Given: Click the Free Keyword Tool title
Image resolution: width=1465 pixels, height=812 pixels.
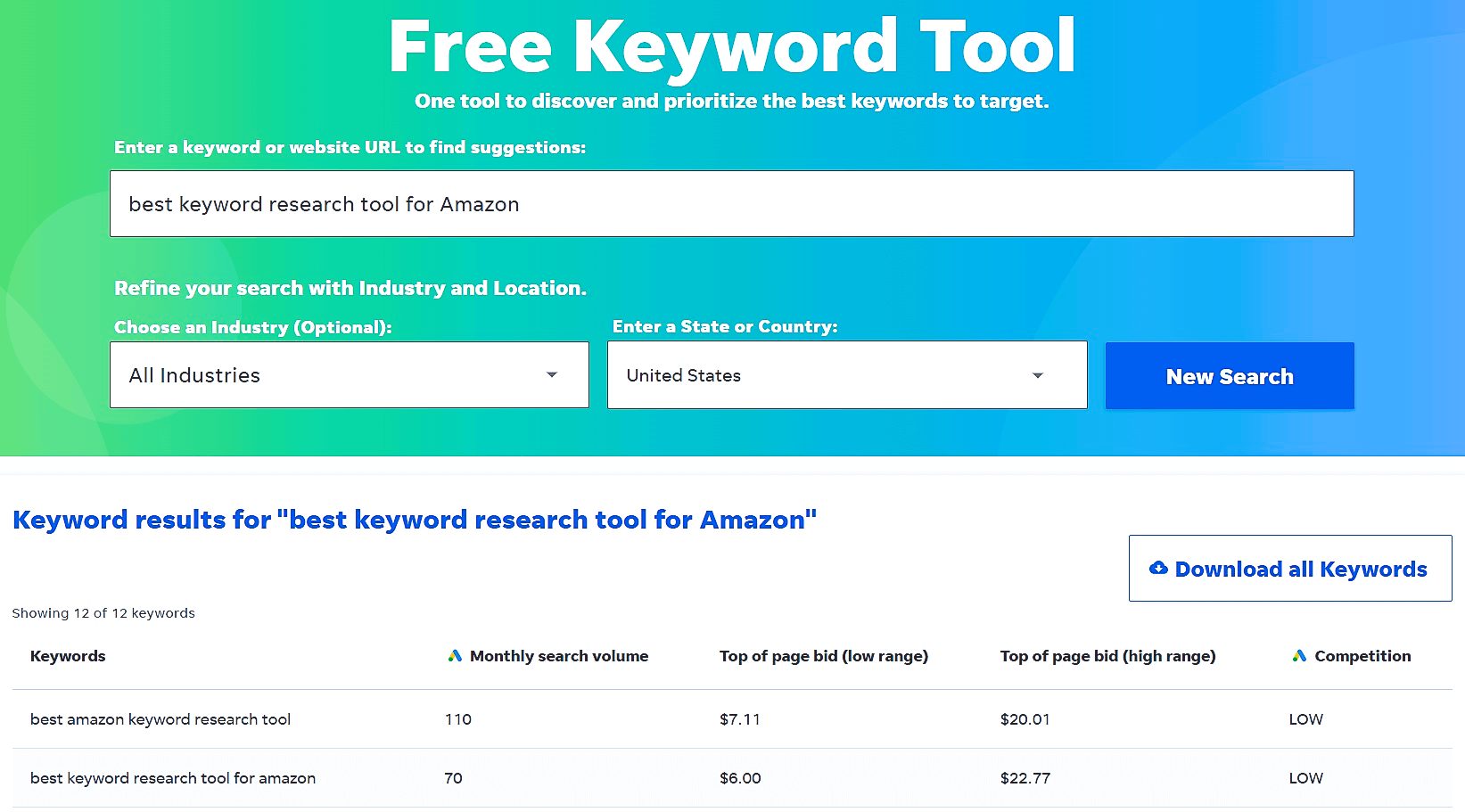Looking at the screenshot, I should [731, 46].
